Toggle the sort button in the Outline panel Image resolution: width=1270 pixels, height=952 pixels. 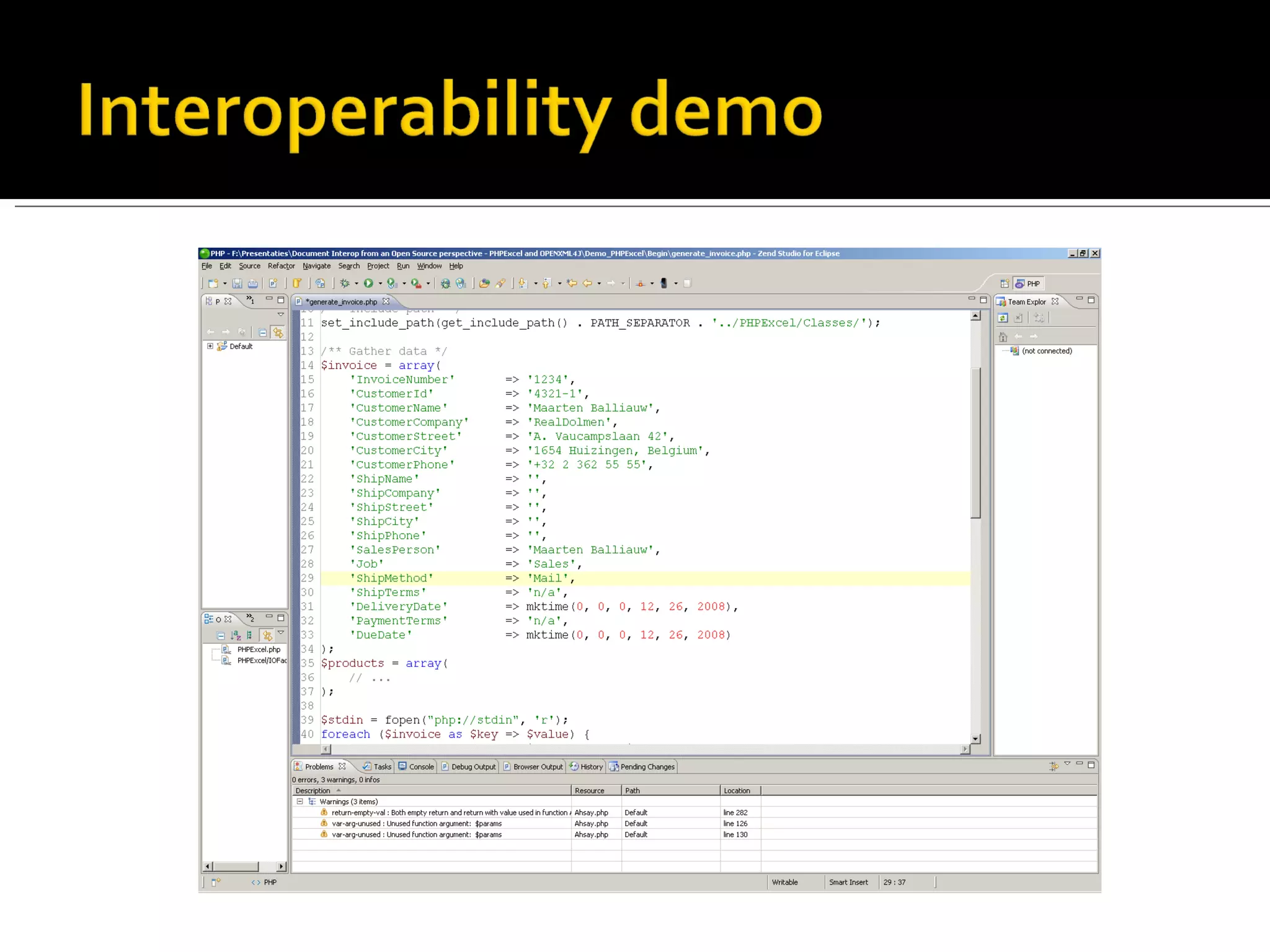pos(236,635)
